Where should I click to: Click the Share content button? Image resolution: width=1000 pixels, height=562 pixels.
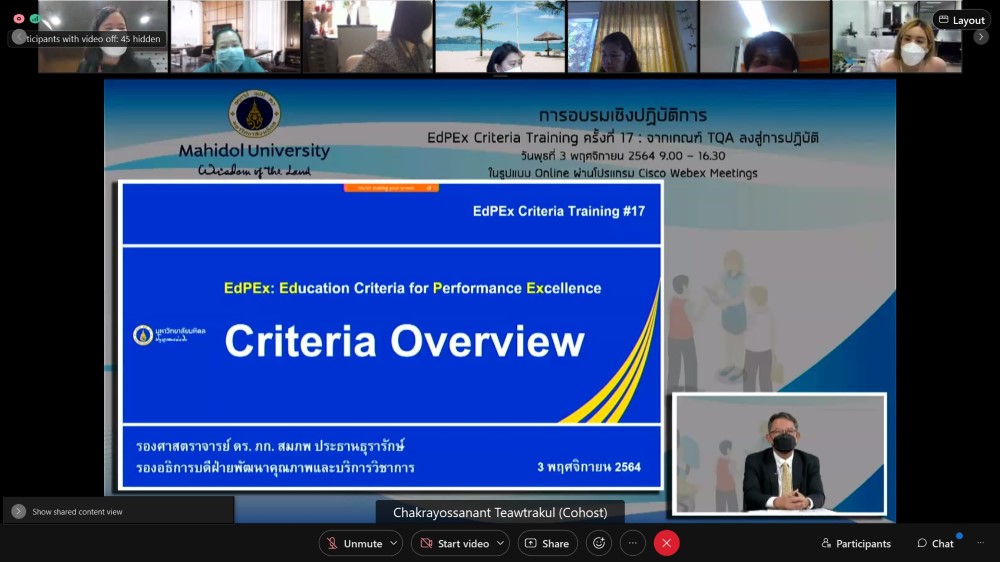[547, 543]
